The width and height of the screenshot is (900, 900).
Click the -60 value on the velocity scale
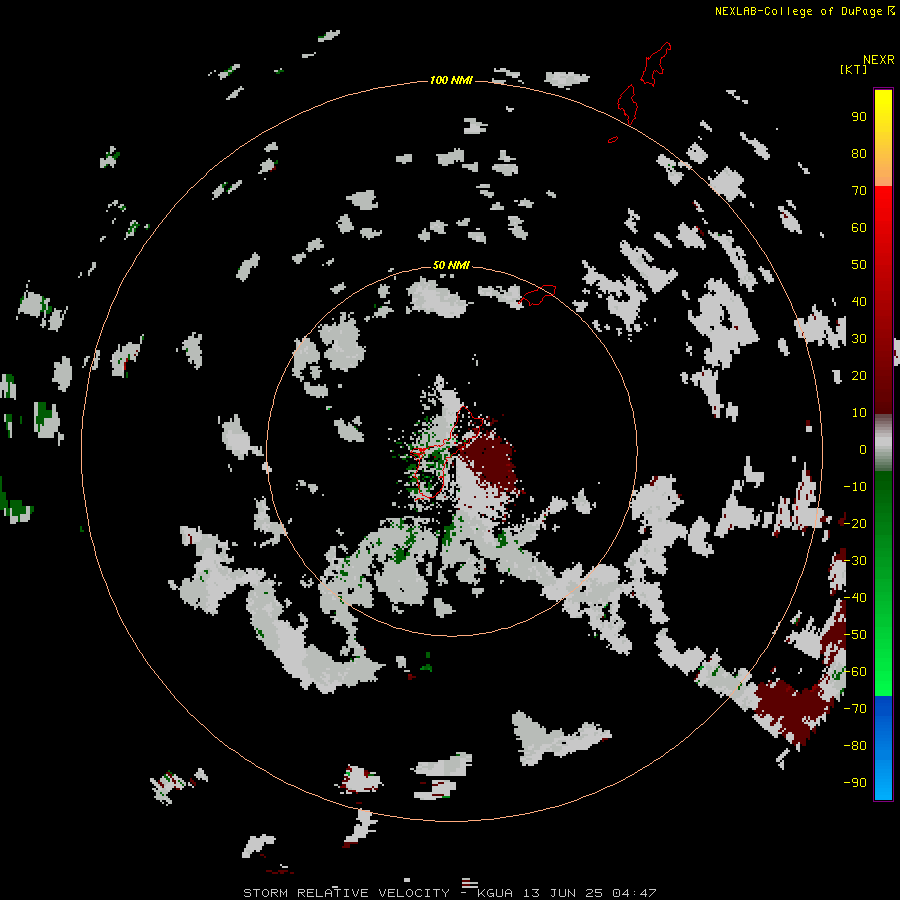tap(855, 672)
